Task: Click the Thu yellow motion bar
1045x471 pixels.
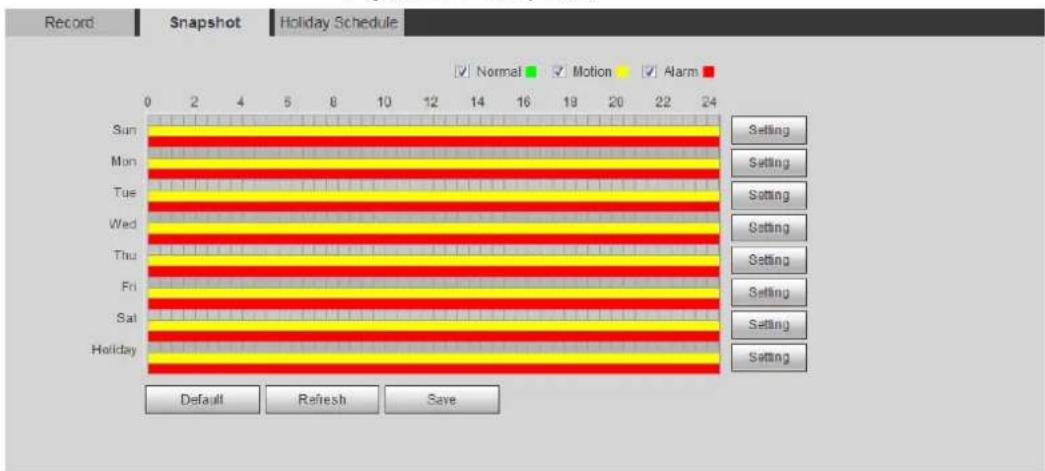Action: point(433,261)
